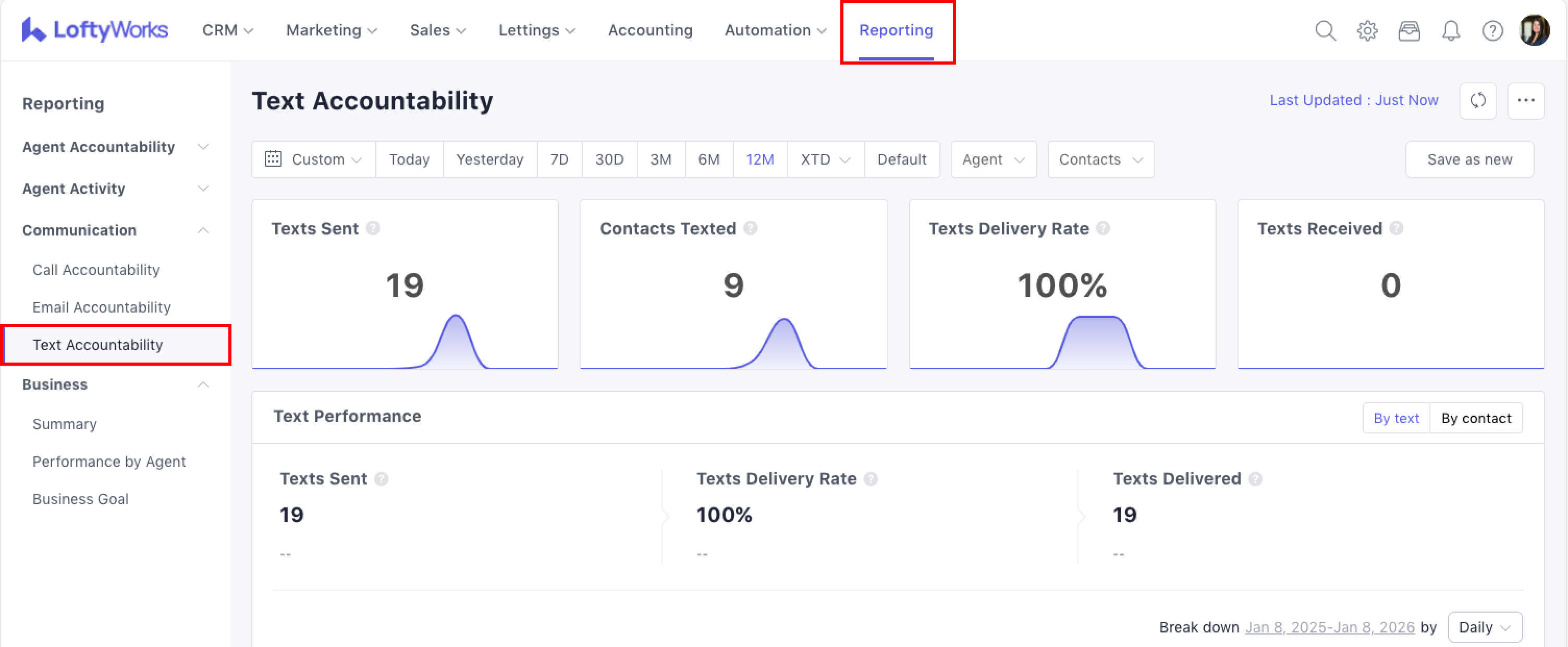The width and height of the screenshot is (1568, 647).
Task: Select the 30D time range
Action: (x=609, y=159)
